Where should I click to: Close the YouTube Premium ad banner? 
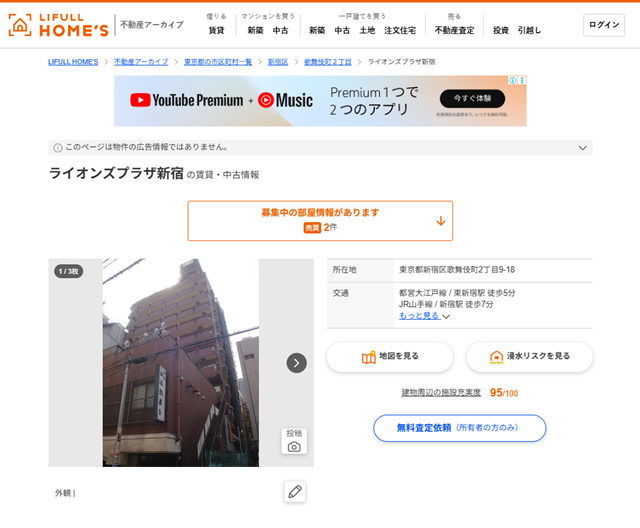click(x=522, y=81)
